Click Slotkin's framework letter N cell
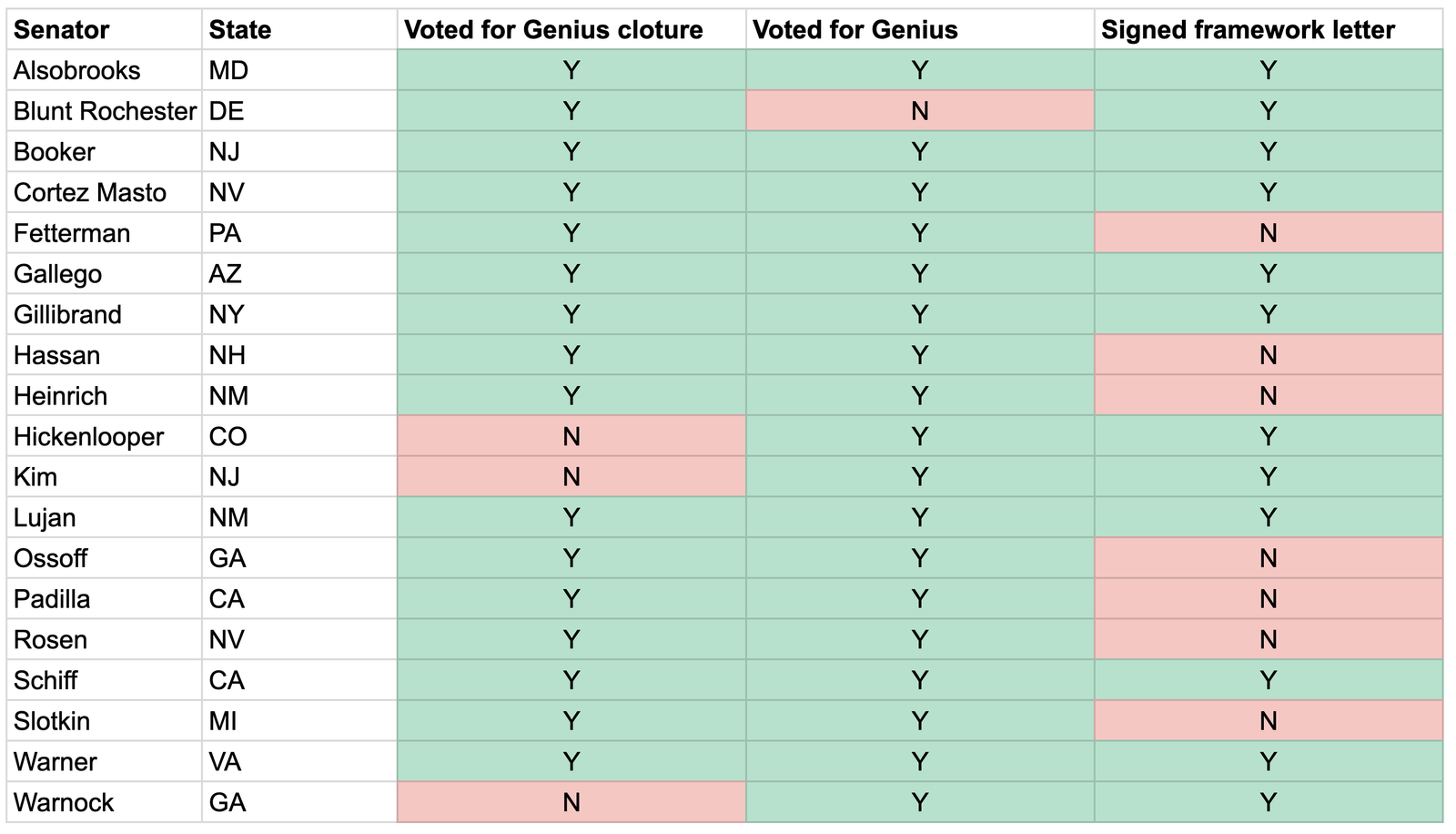This screenshot has width=1456, height=834. 1268,721
